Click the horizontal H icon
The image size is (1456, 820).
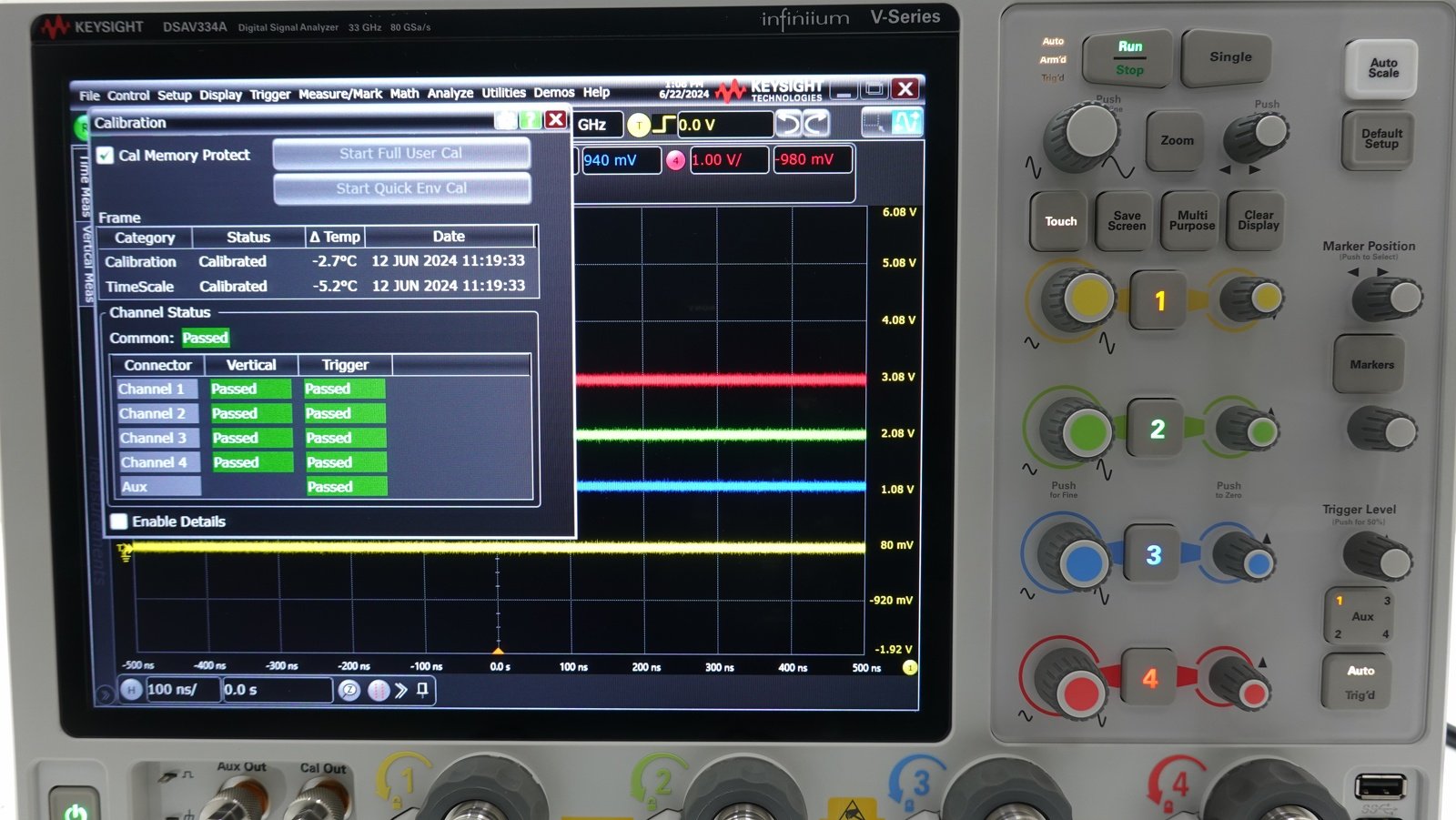coord(132,690)
